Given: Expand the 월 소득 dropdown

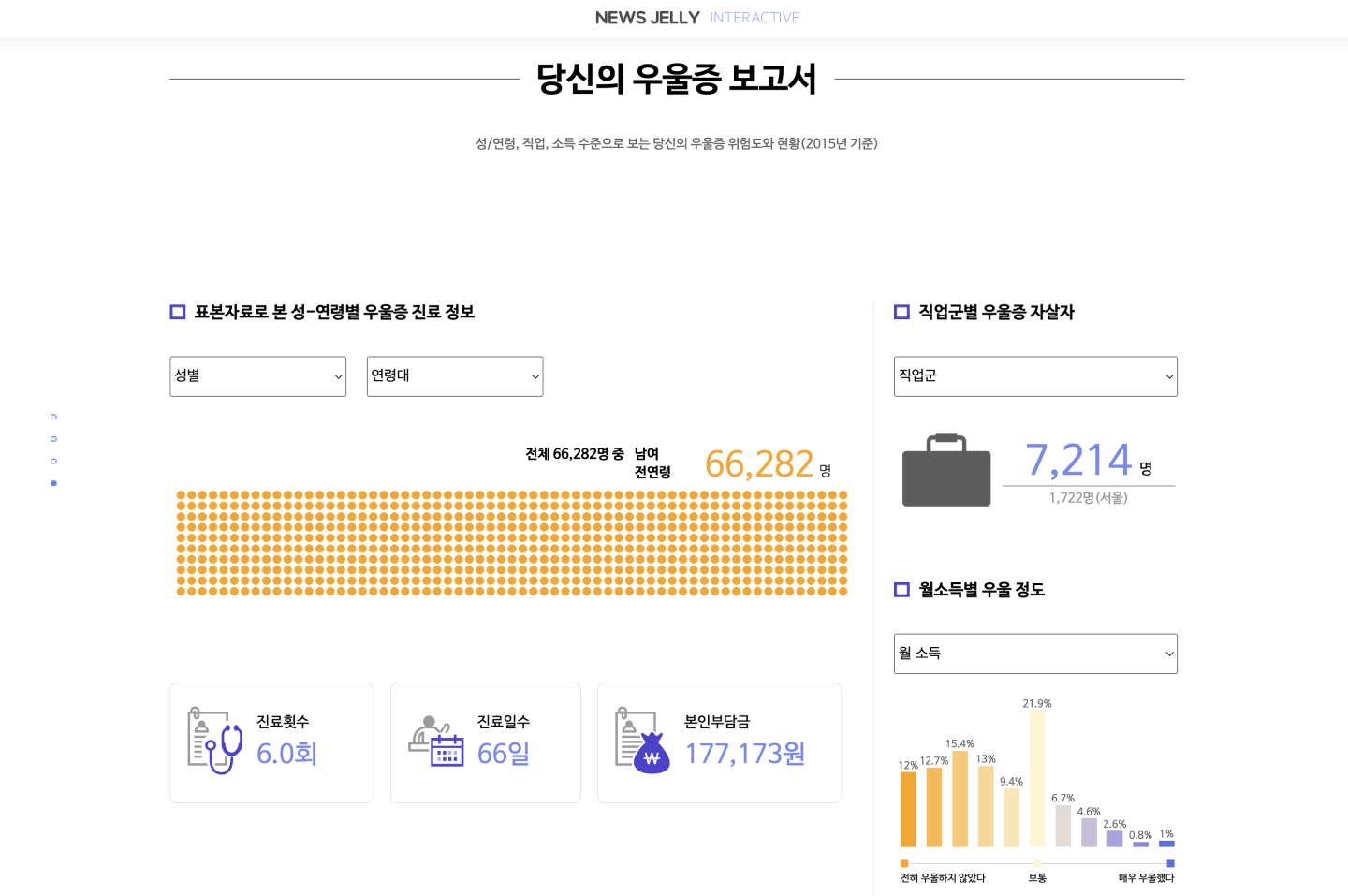Looking at the screenshot, I should tap(1034, 654).
